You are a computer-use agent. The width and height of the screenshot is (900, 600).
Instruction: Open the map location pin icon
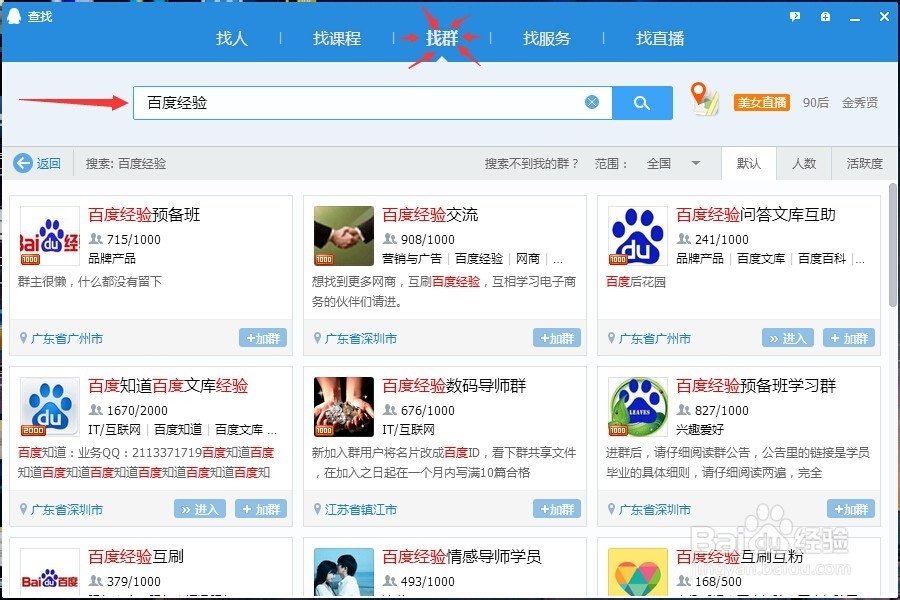tap(704, 99)
